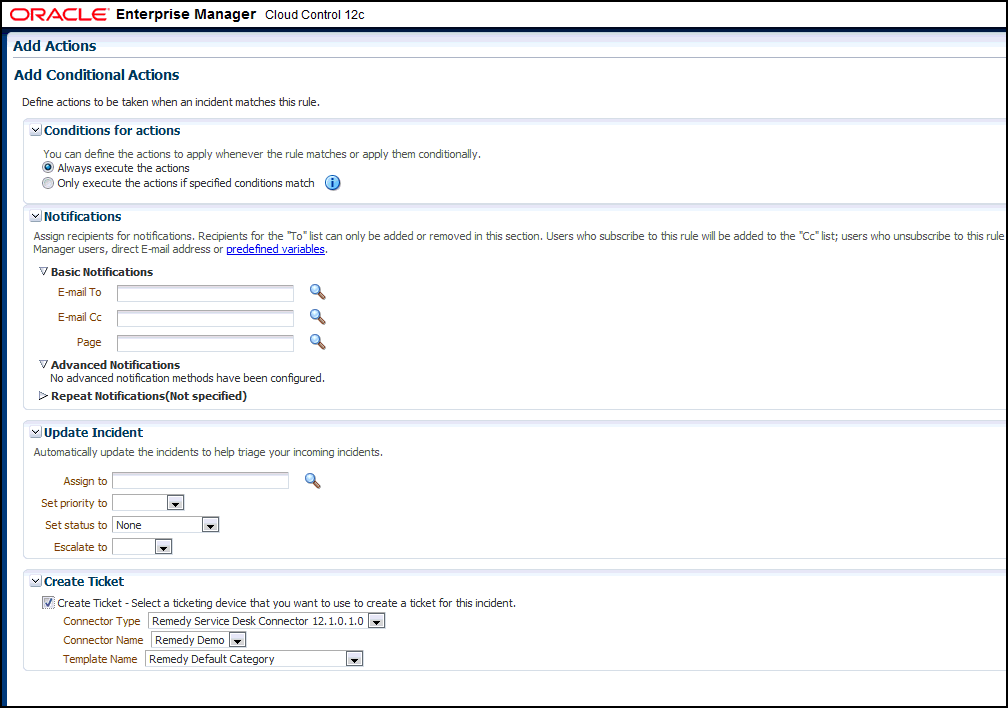Click the Oracle logo

pyautogui.click(x=59, y=14)
